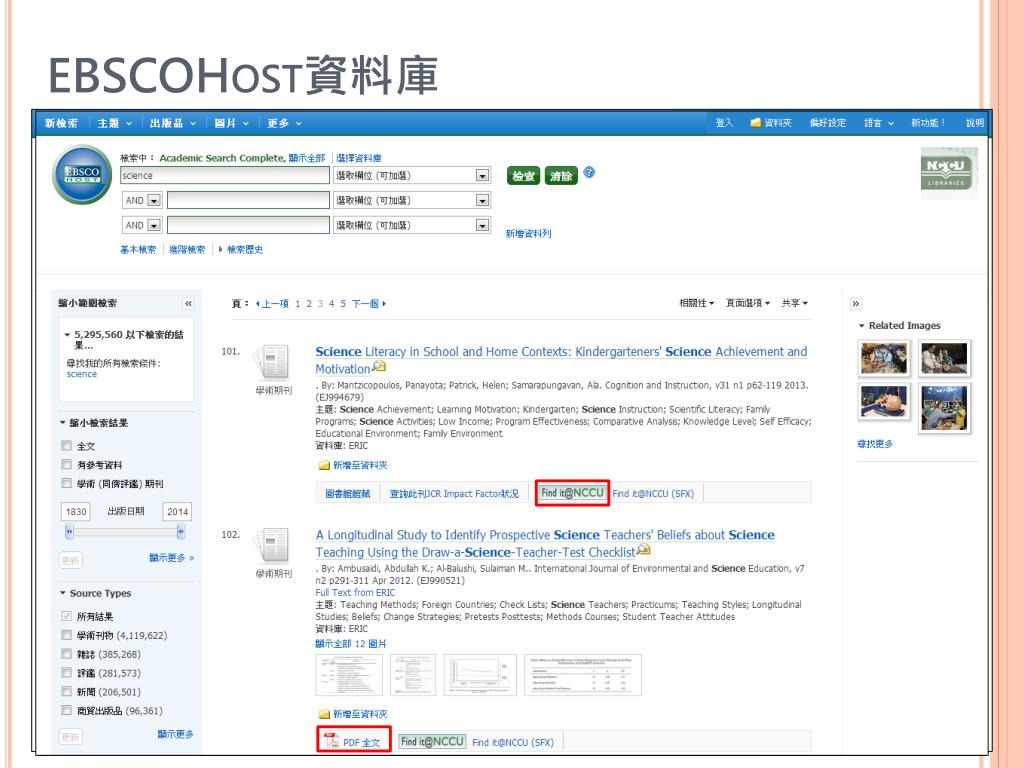Open the line graph figure thumbnail
1024x768 pixels.
point(480,675)
